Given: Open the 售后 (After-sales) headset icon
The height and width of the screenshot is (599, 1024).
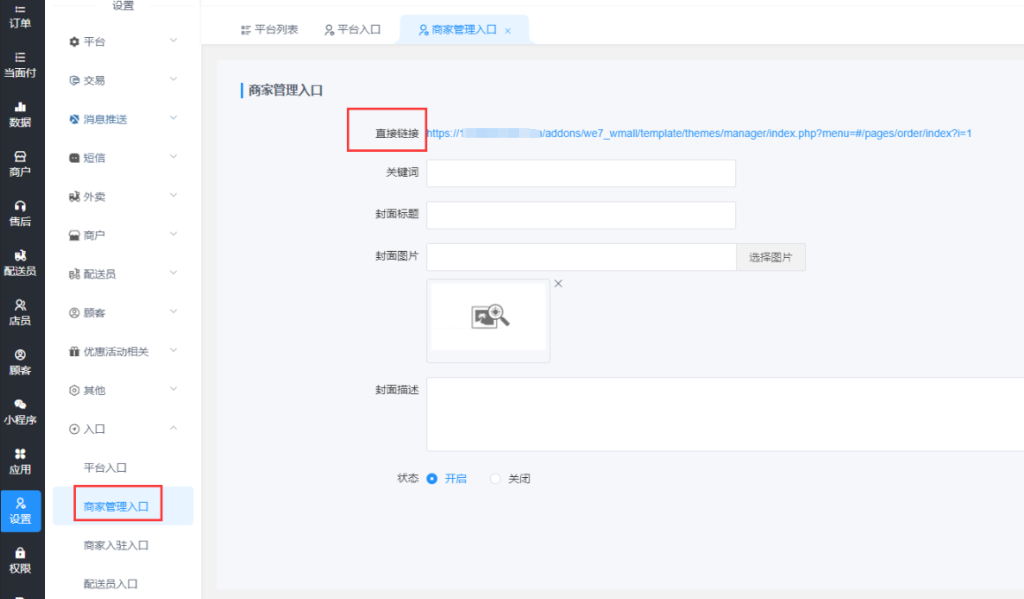Looking at the screenshot, I should 20,212.
